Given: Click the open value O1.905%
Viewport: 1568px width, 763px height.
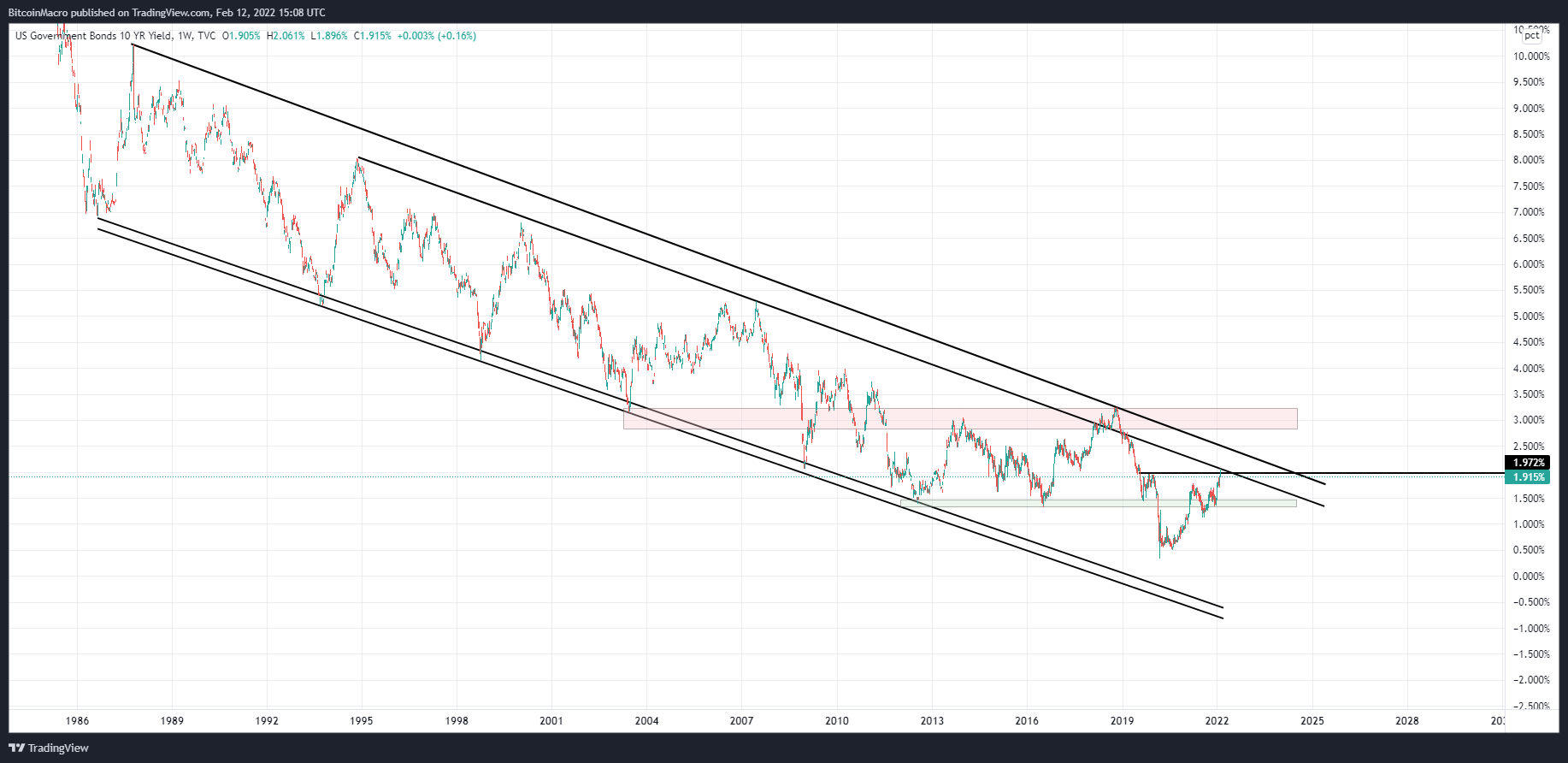Looking at the screenshot, I should tap(241, 36).
